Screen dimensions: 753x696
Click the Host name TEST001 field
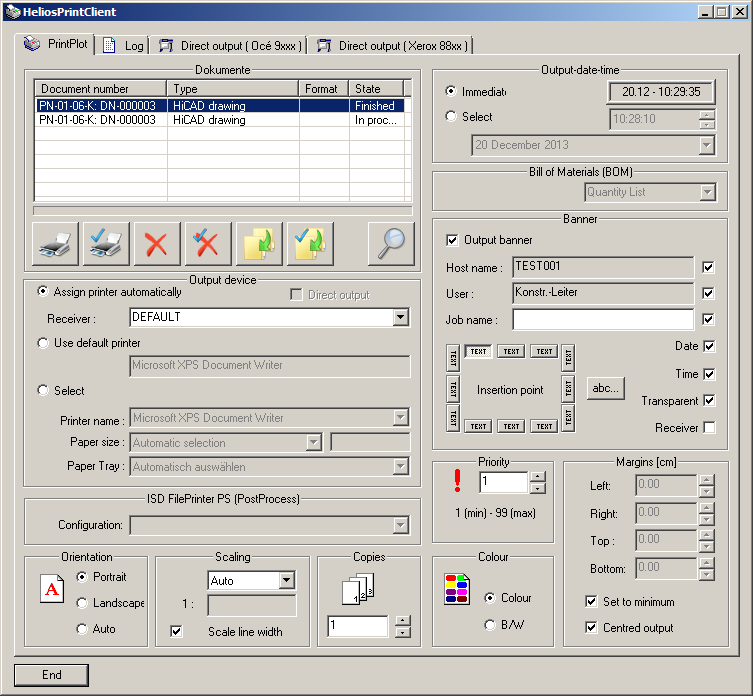click(x=603, y=268)
